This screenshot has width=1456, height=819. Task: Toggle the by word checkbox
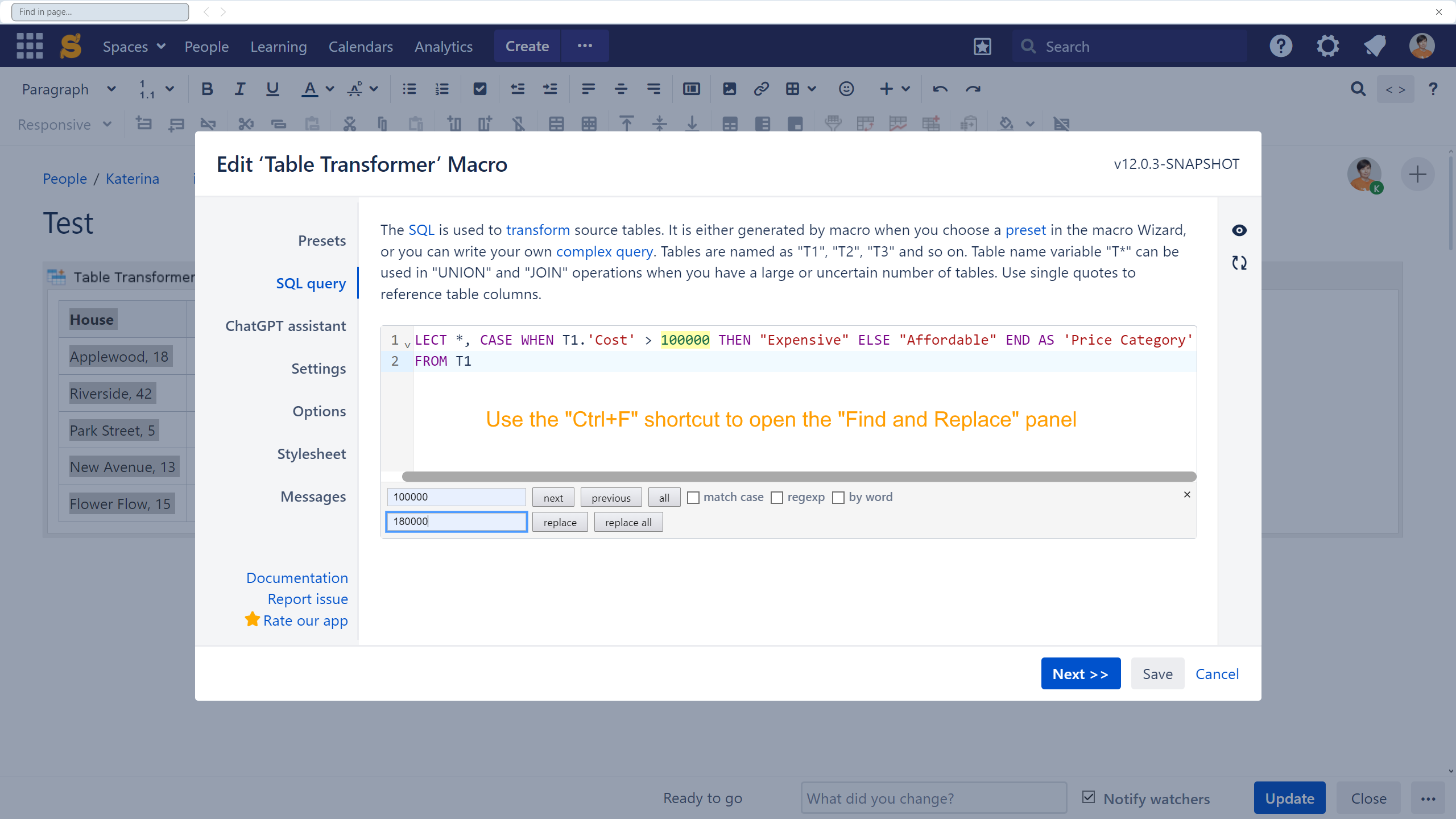pyautogui.click(x=838, y=498)
